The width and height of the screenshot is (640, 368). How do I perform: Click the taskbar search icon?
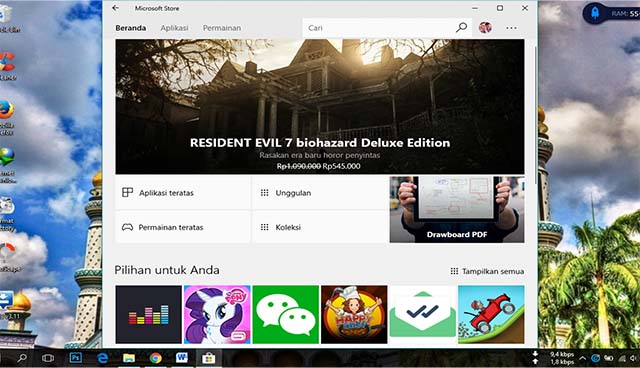tap(22, 358)
